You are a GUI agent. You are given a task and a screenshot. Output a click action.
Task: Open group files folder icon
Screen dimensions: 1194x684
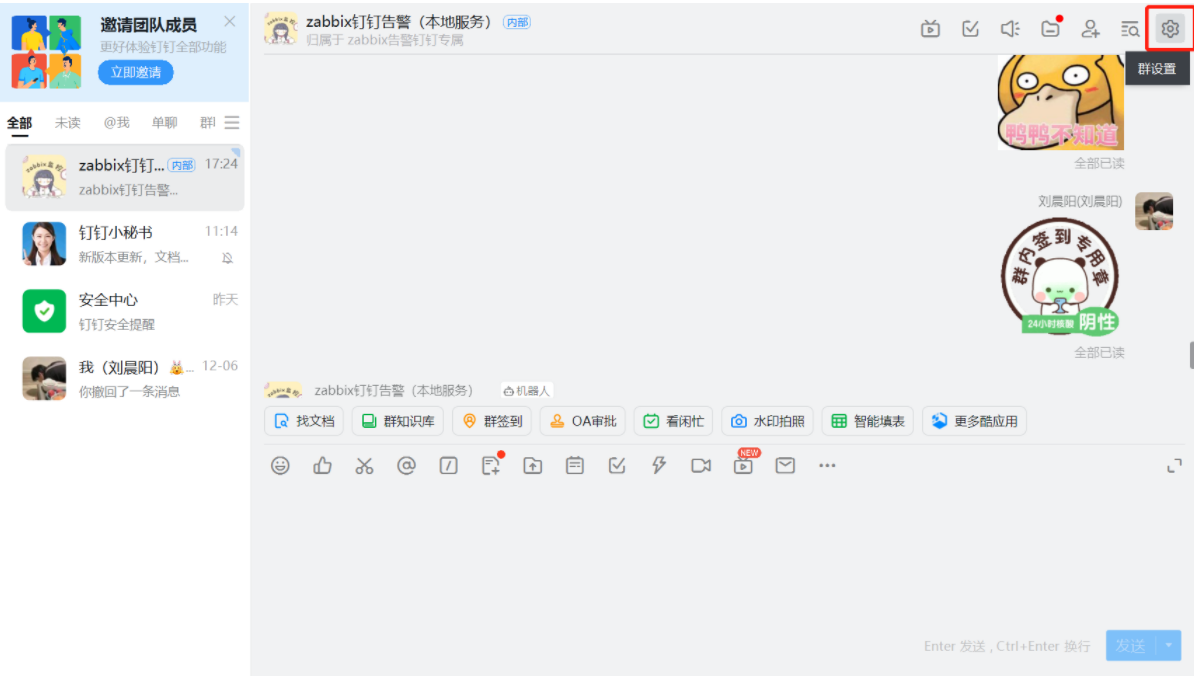[1050, 29]
